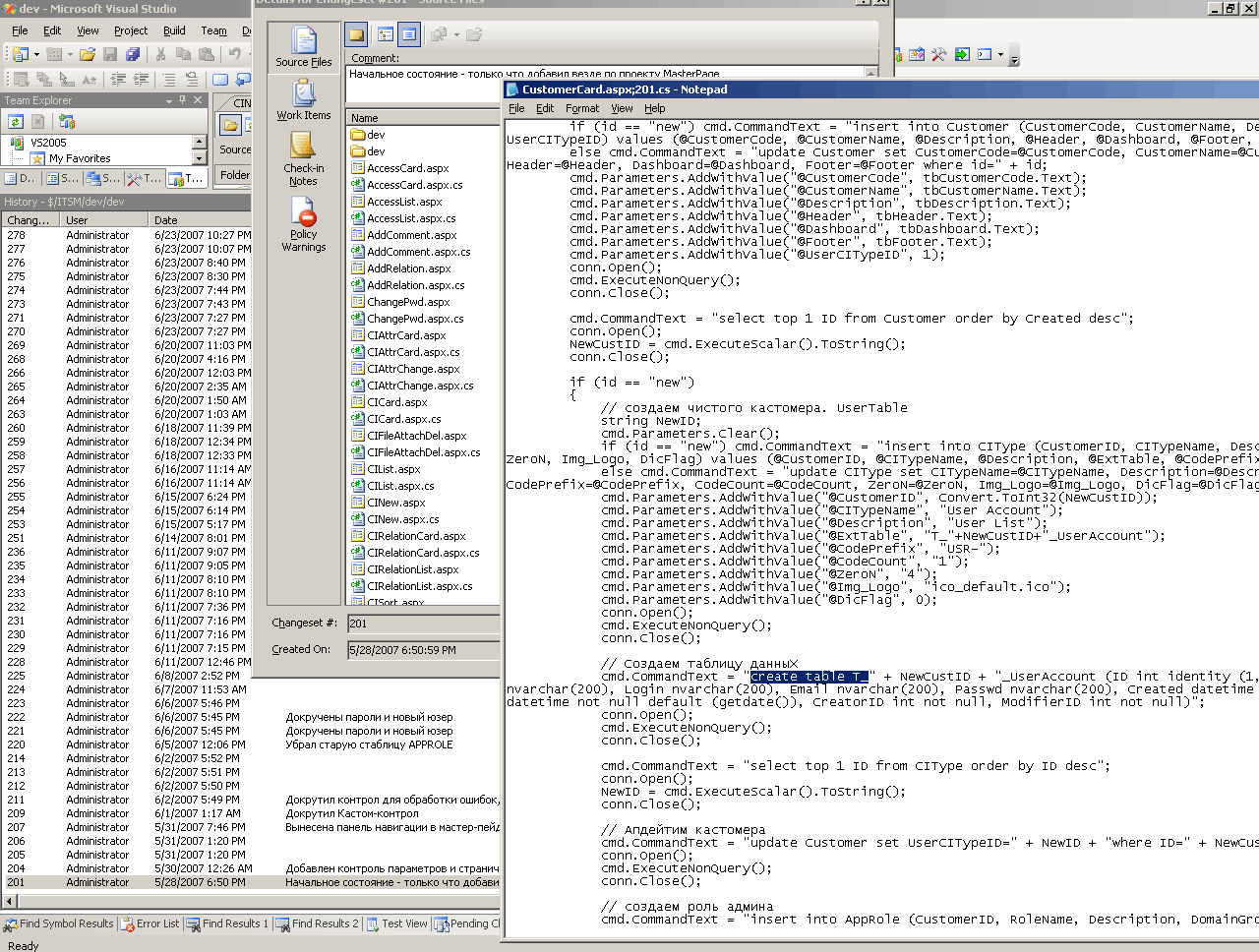Toggle bookmark icon in Visual Studio toolbar

point(220,80)
